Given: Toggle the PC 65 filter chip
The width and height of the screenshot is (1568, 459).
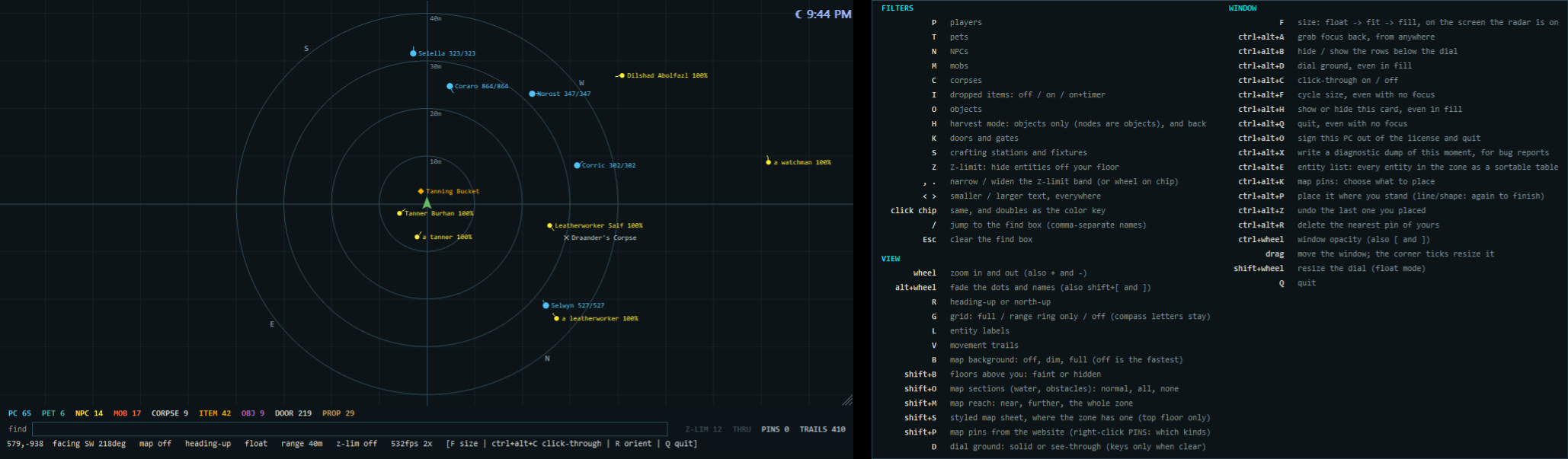Looking at the screenshot, I should [20, 413].
